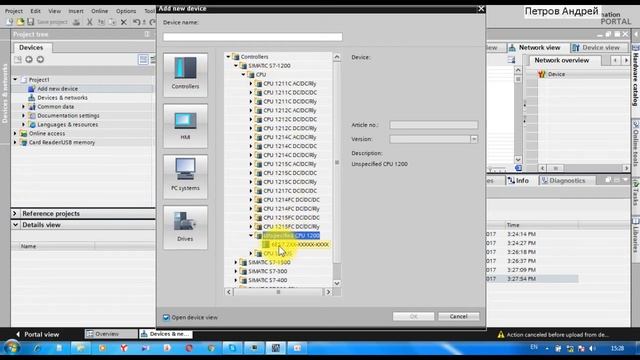Expand CPU 1217C DC/DC/DC node

251,191
